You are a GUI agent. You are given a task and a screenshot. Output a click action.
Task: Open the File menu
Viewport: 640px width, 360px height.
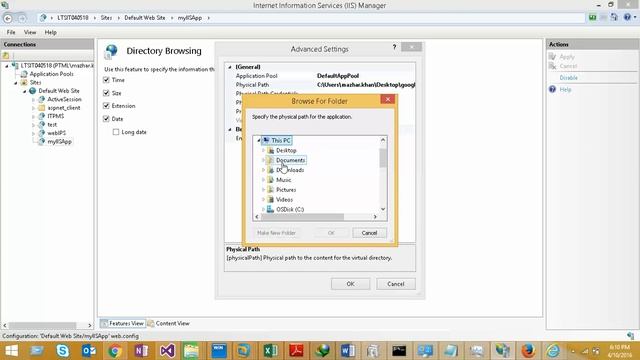click(11, 32)
